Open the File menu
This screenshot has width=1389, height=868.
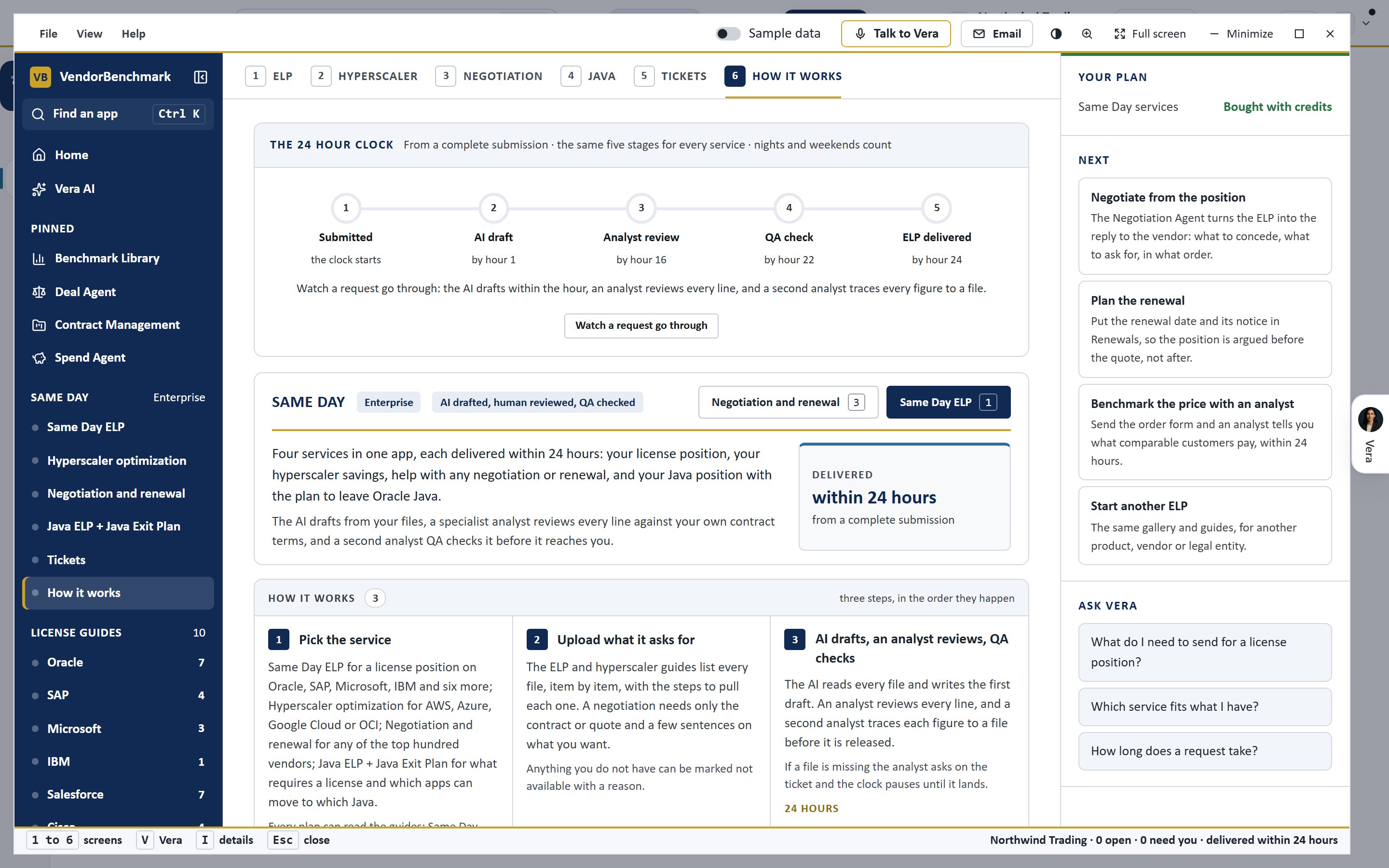tap(48, 34)
